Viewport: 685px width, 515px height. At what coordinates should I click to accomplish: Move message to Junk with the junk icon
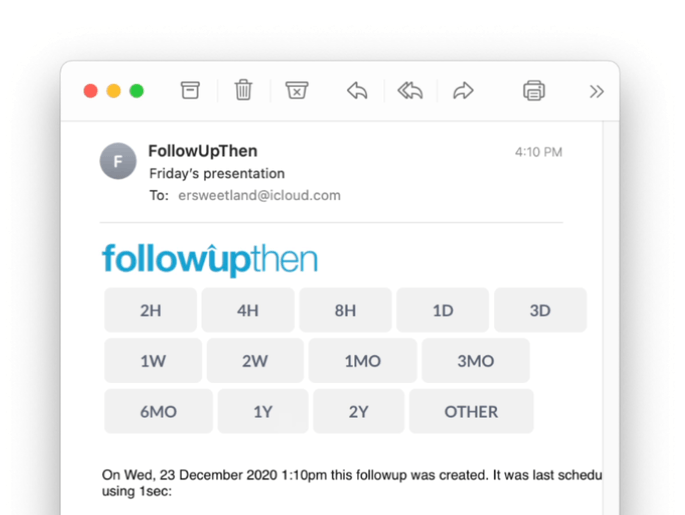tap(297, 90)
